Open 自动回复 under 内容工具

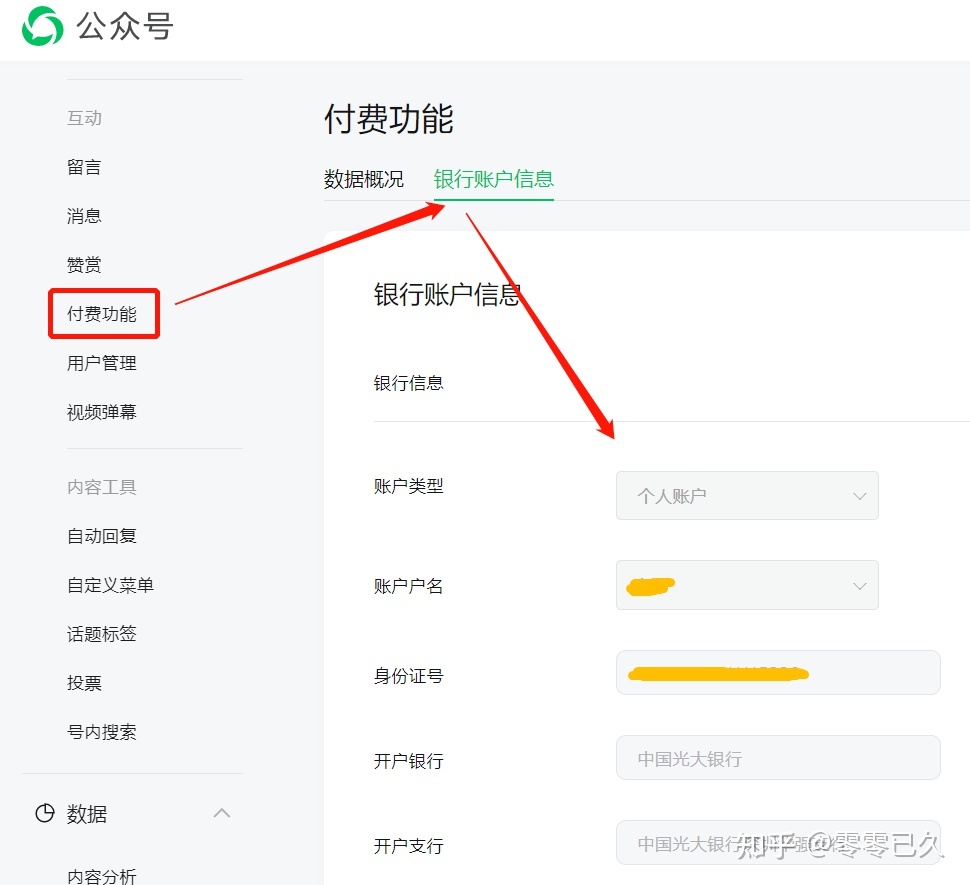pos(102,536)
